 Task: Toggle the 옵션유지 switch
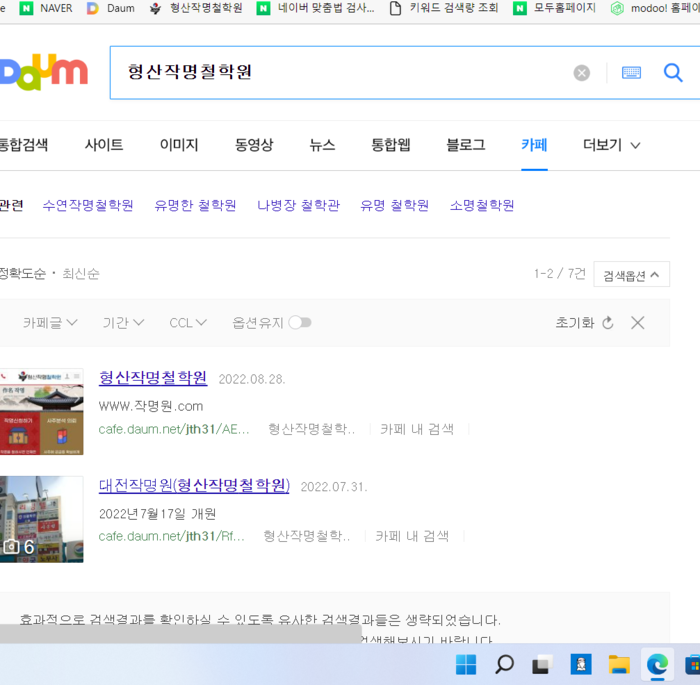[x=300, y=322]
